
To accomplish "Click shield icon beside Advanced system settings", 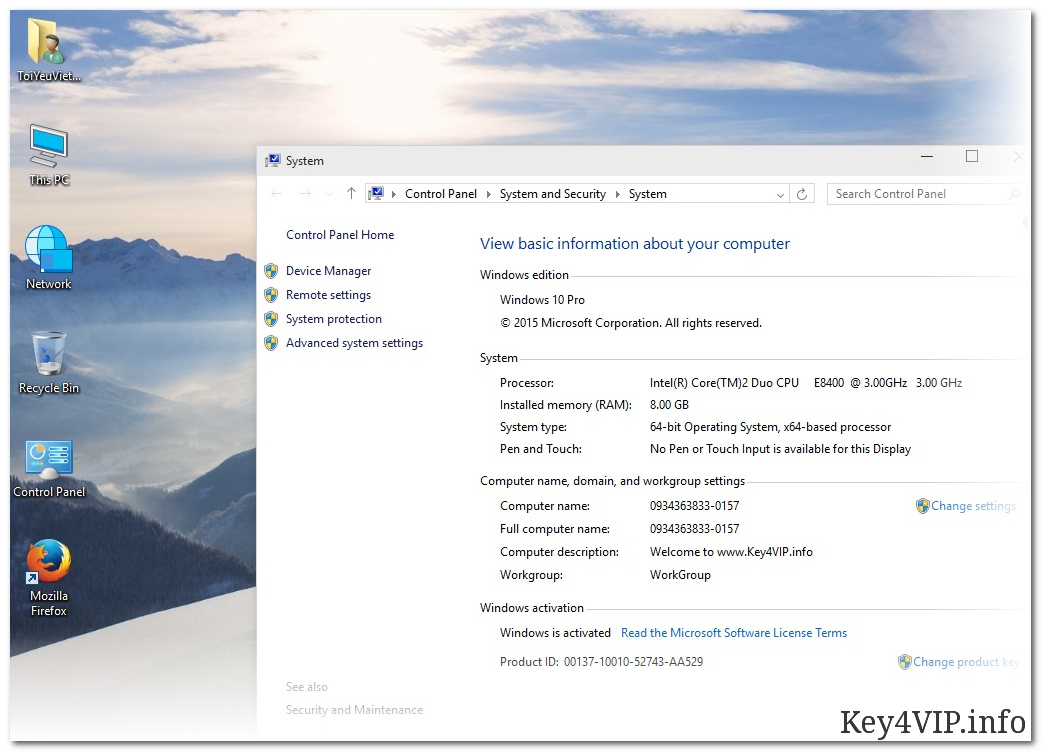I will [271, 343].
